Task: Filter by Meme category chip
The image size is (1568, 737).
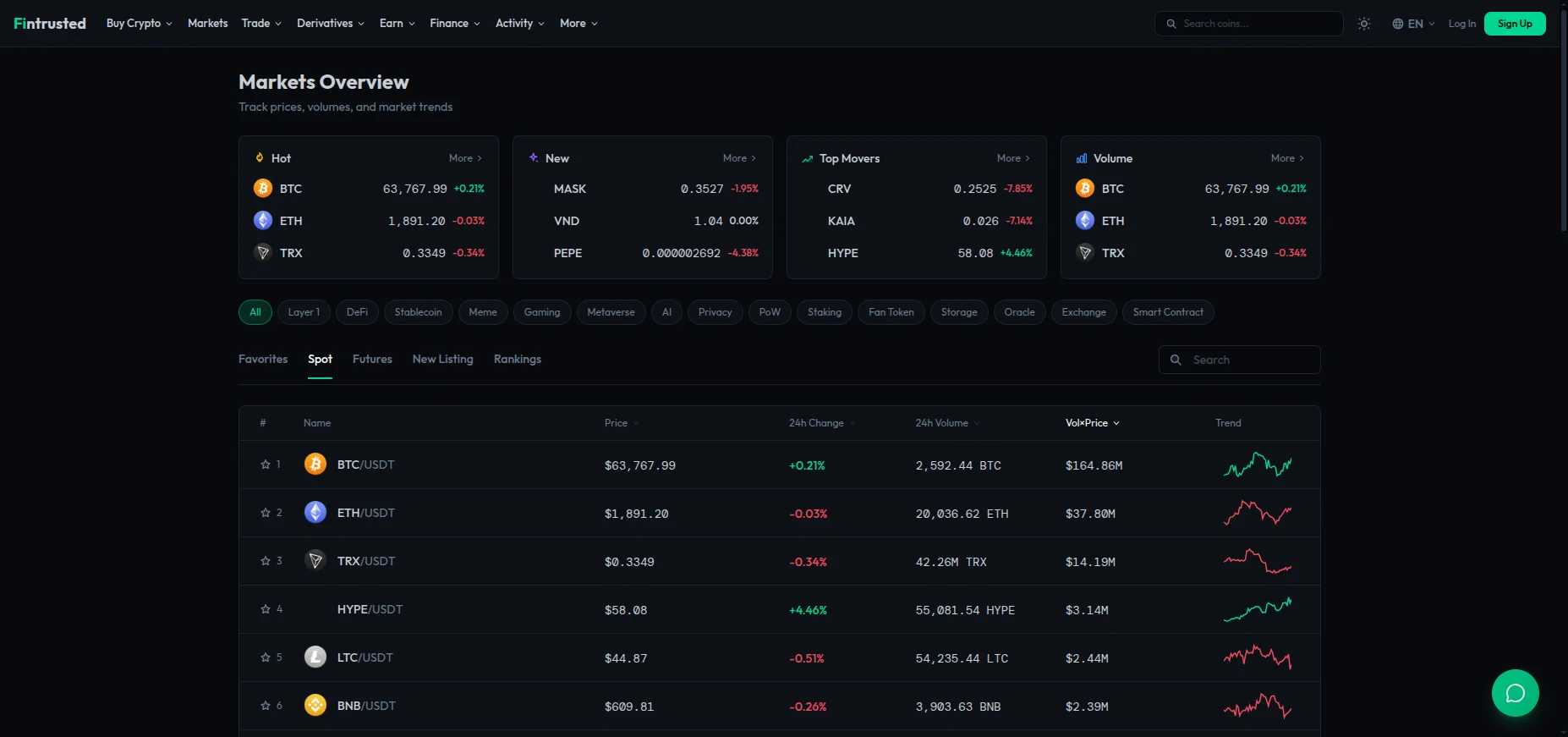Action: click(483, 312)
